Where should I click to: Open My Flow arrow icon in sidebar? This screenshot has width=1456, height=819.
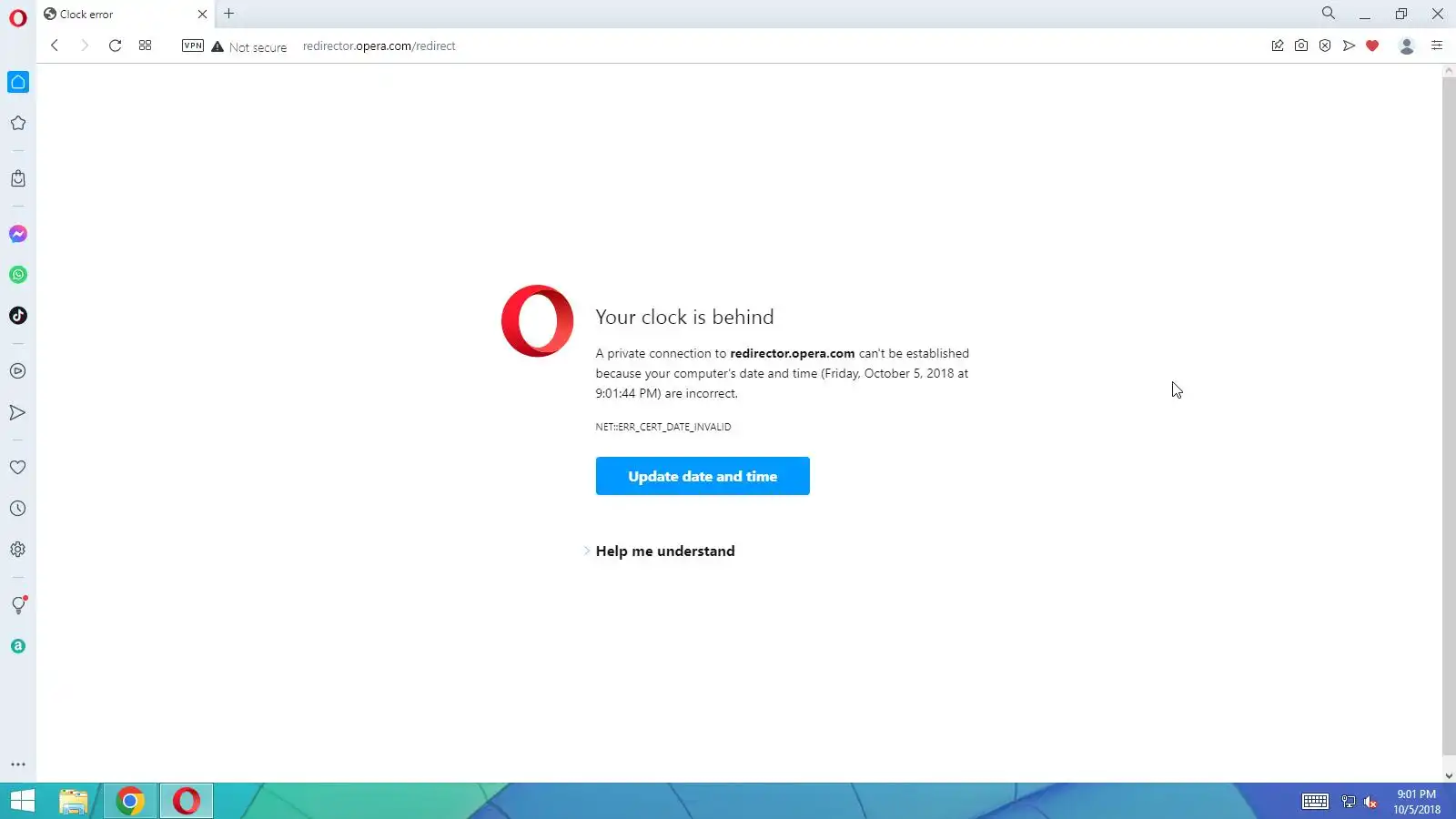pyautogui.click(x=18, y=412)
